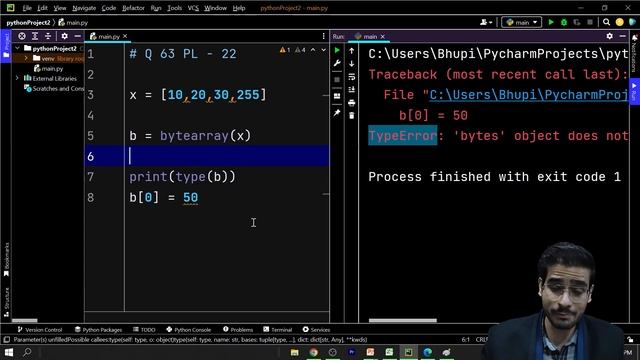
Task: Close the main.py editor tab
Action: coord(125,36)
